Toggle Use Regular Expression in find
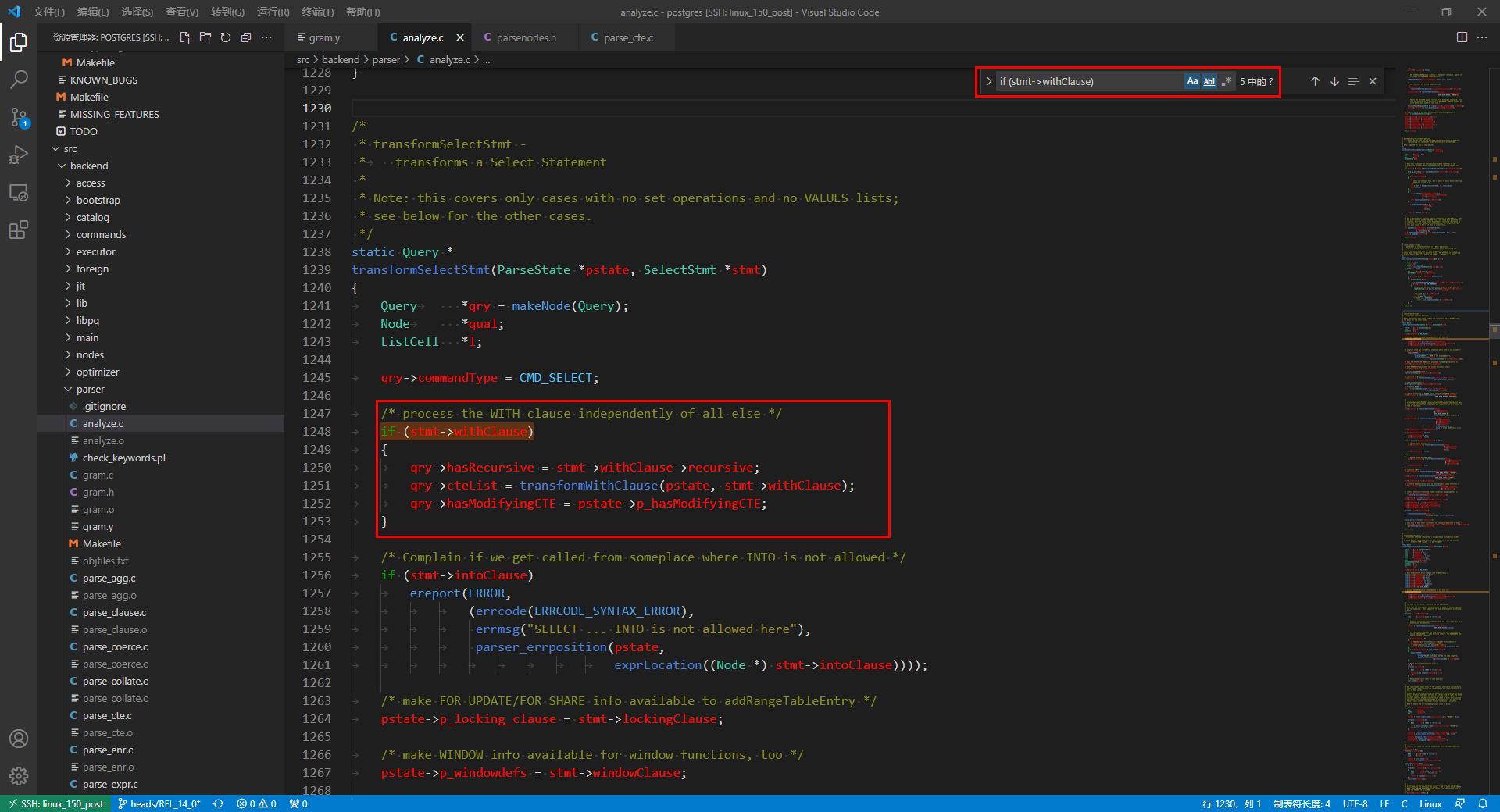1500x812 pixels. click(1227, 81)
